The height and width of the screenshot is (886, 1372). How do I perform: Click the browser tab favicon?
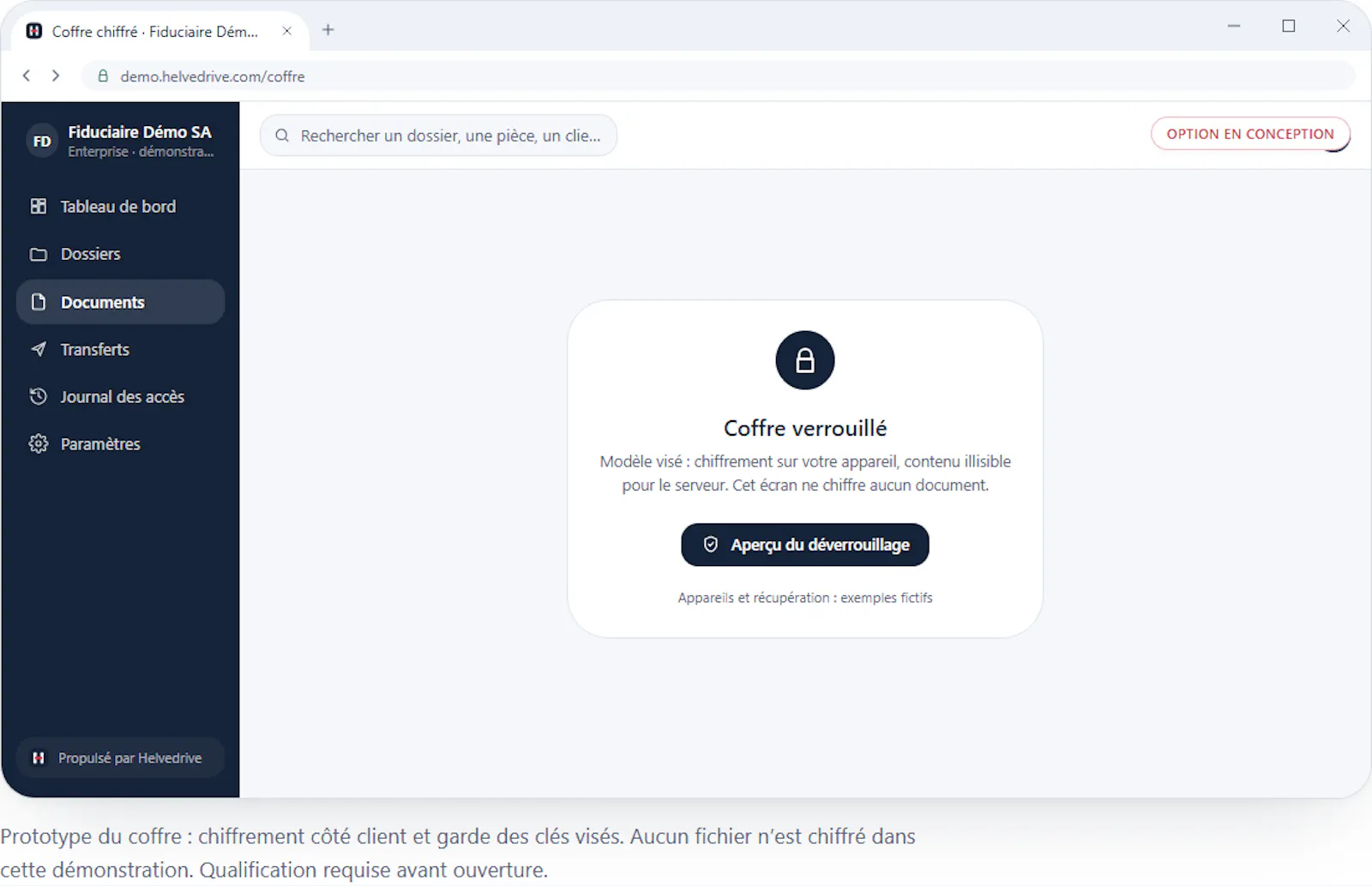(x=34, y=31)
